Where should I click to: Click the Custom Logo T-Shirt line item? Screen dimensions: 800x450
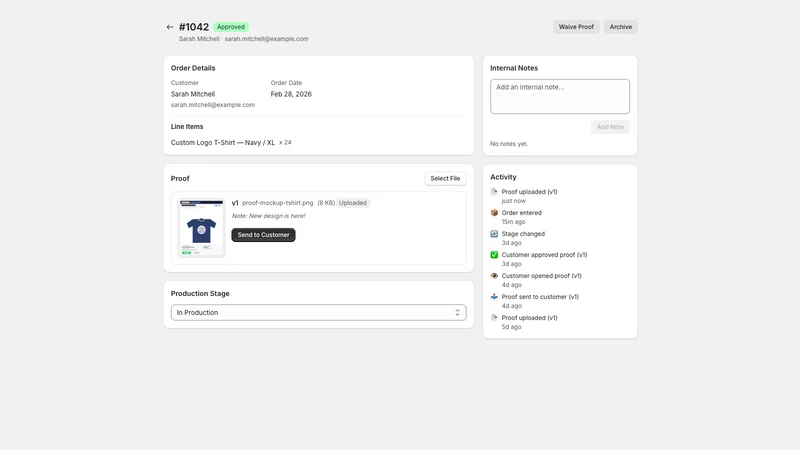[x=222, y=143]
